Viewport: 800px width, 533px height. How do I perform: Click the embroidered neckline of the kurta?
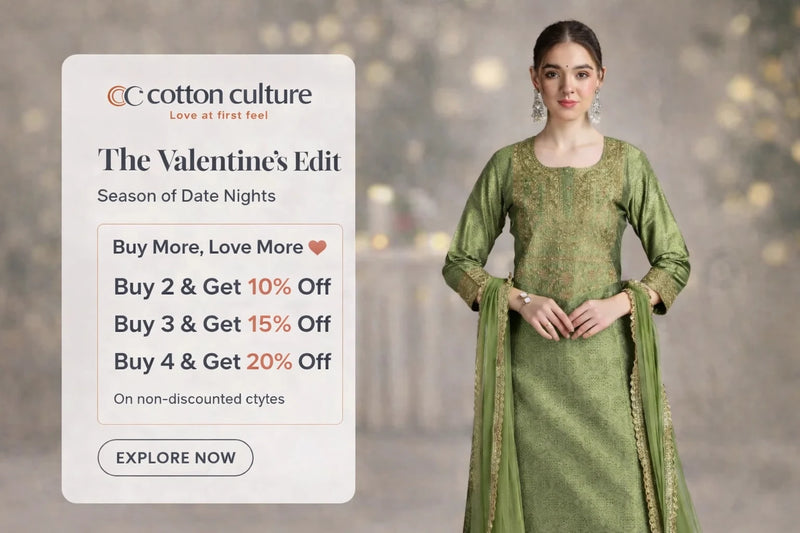coord(568,168)
